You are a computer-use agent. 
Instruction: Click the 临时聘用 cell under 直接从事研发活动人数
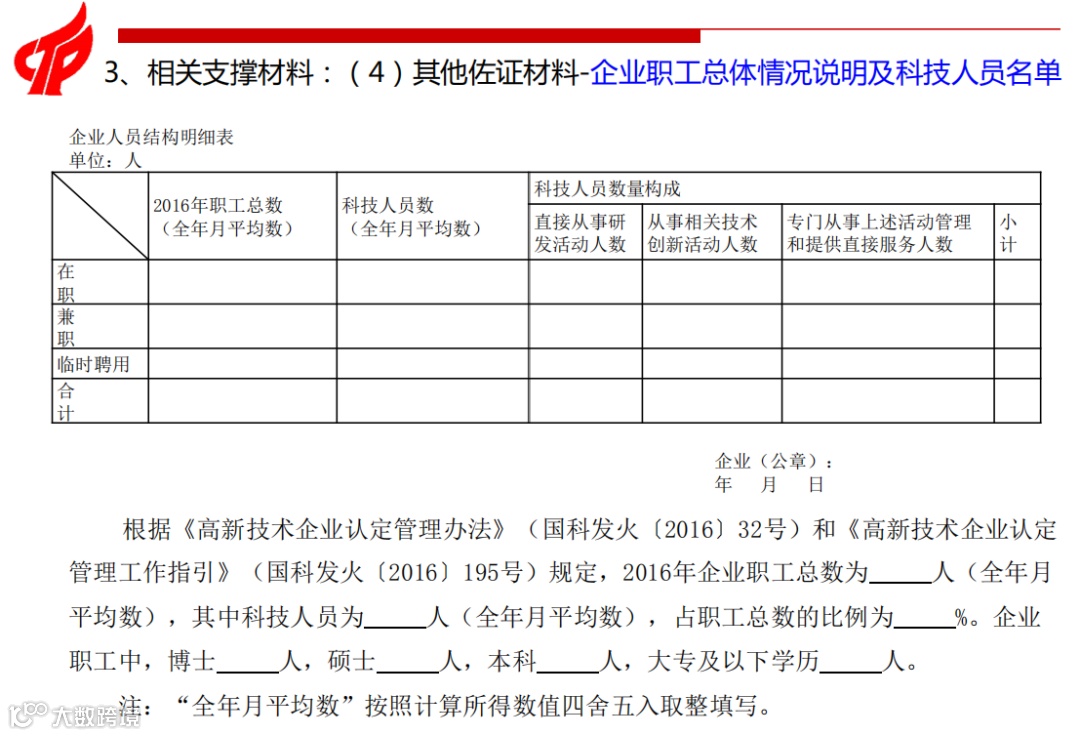(x=585, y=364)
